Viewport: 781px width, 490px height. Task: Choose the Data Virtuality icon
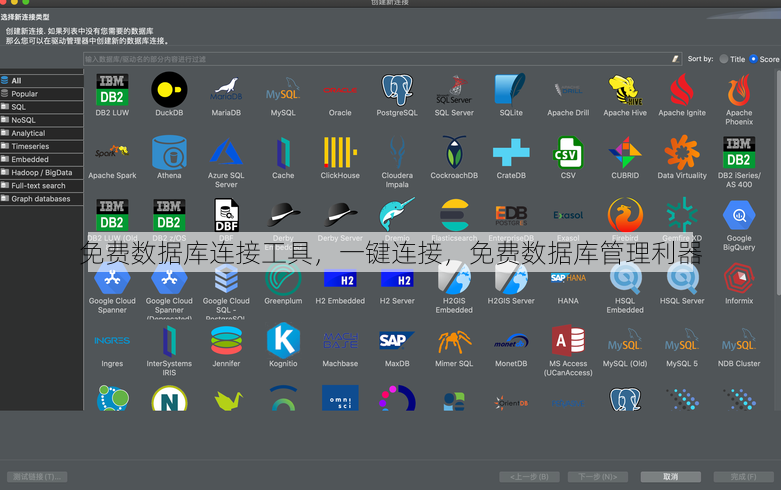(x=682, y=152)
